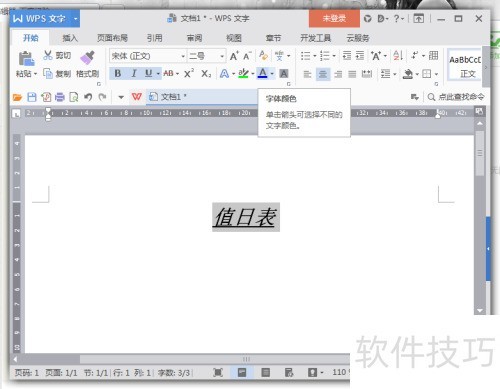Open numbered list dropdown arrow
The height and width of the screenshot is (389, 500).
pyautogui.click(x=334, y=56)
